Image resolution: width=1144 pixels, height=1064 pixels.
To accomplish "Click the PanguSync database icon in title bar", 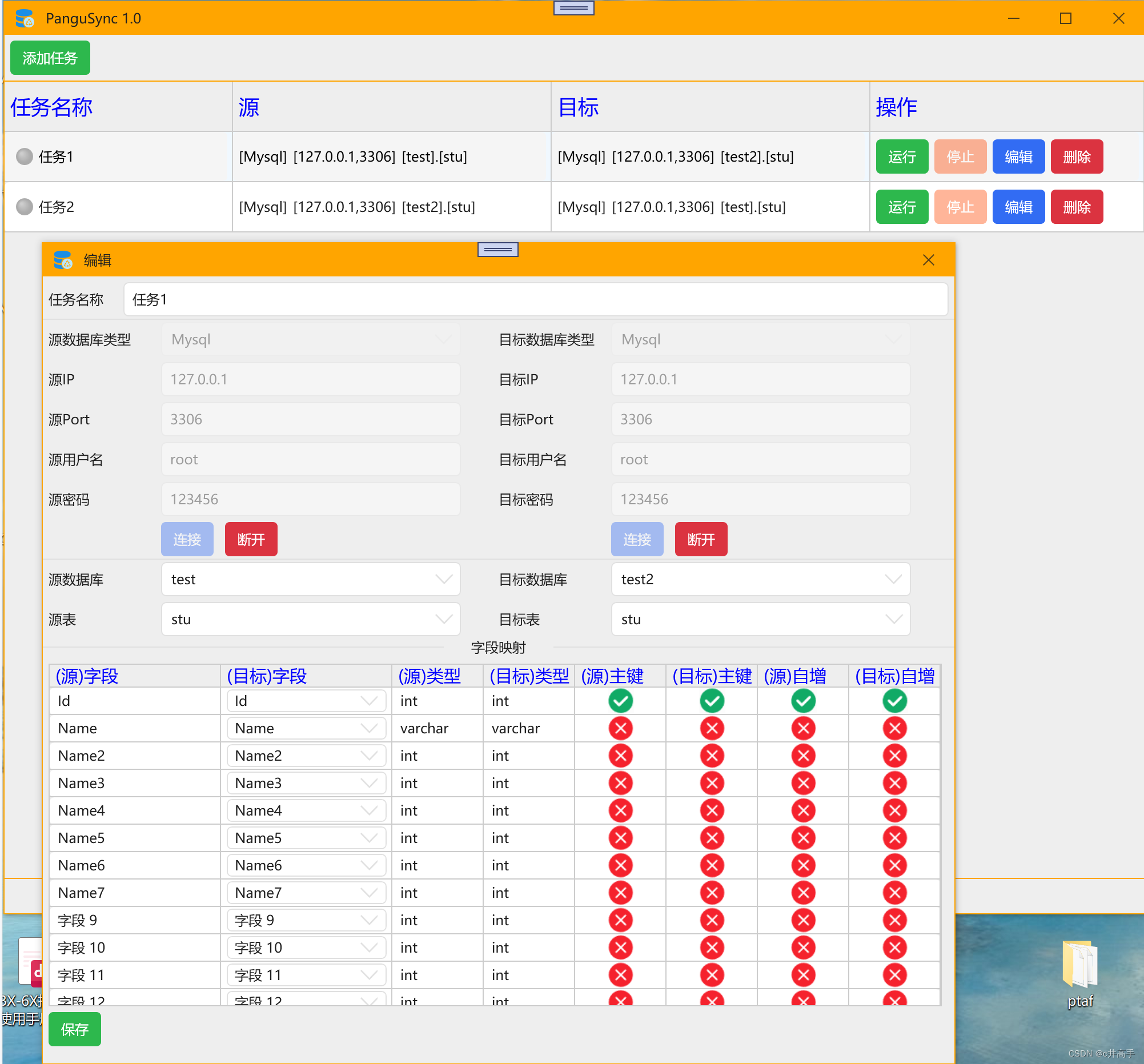I will click(24, 18).
